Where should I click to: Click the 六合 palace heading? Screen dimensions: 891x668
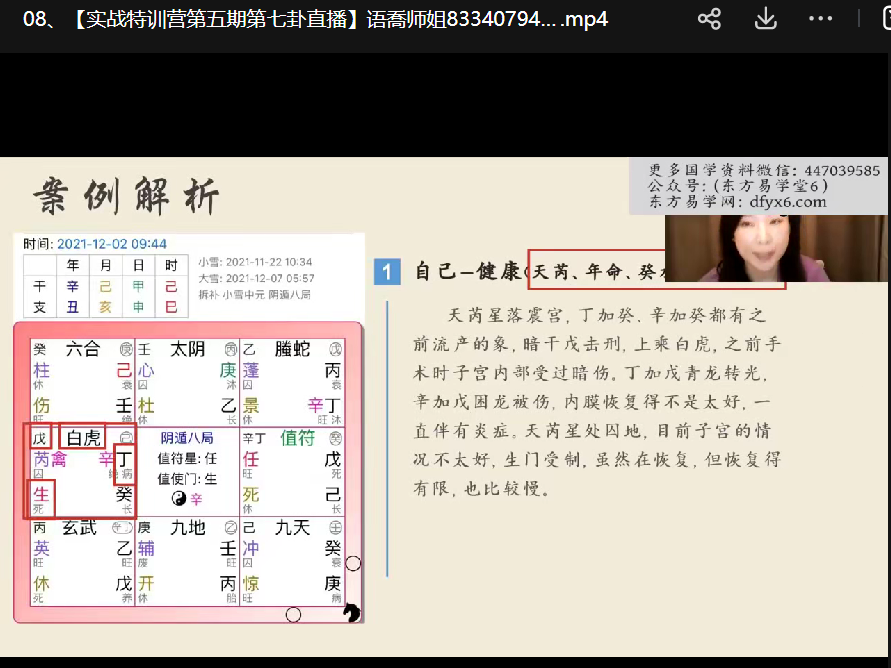click(82, 349)
